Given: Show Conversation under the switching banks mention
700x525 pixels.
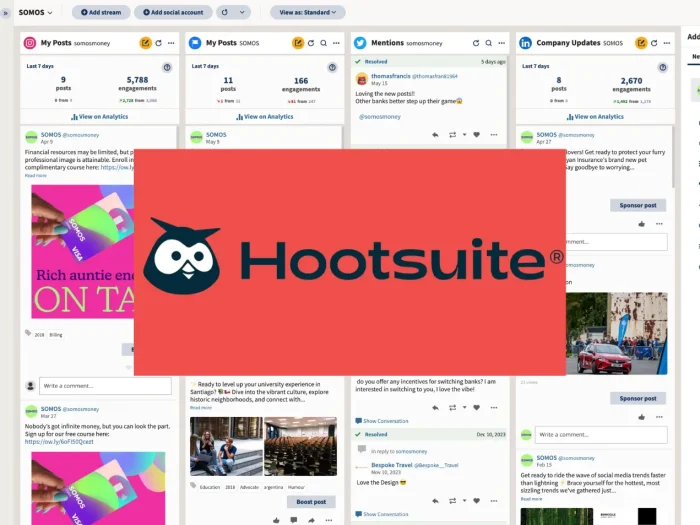Looking at the screenshot, I should point(382,421).
